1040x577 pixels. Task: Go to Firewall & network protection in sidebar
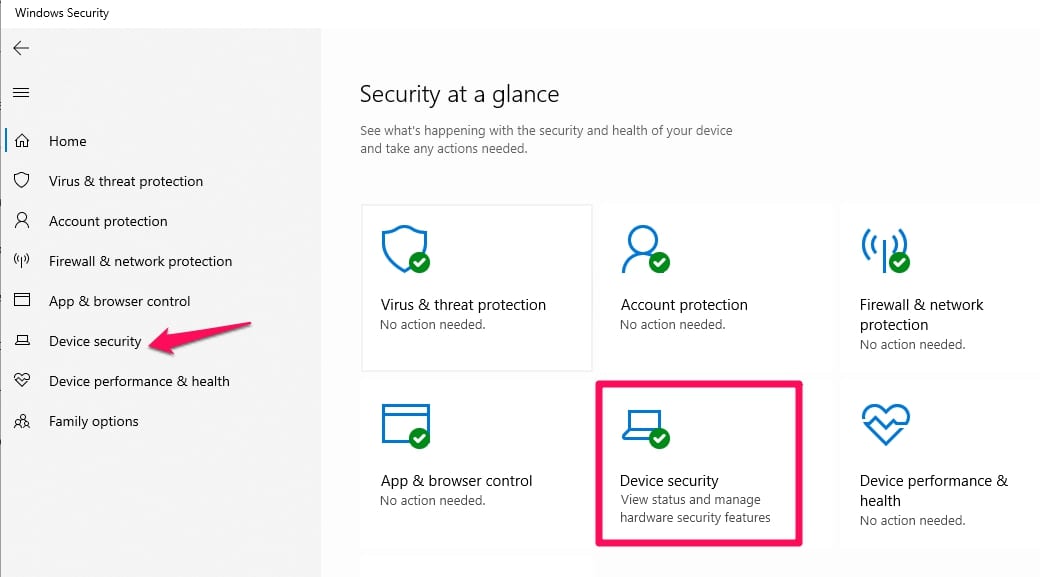point(141,261)
